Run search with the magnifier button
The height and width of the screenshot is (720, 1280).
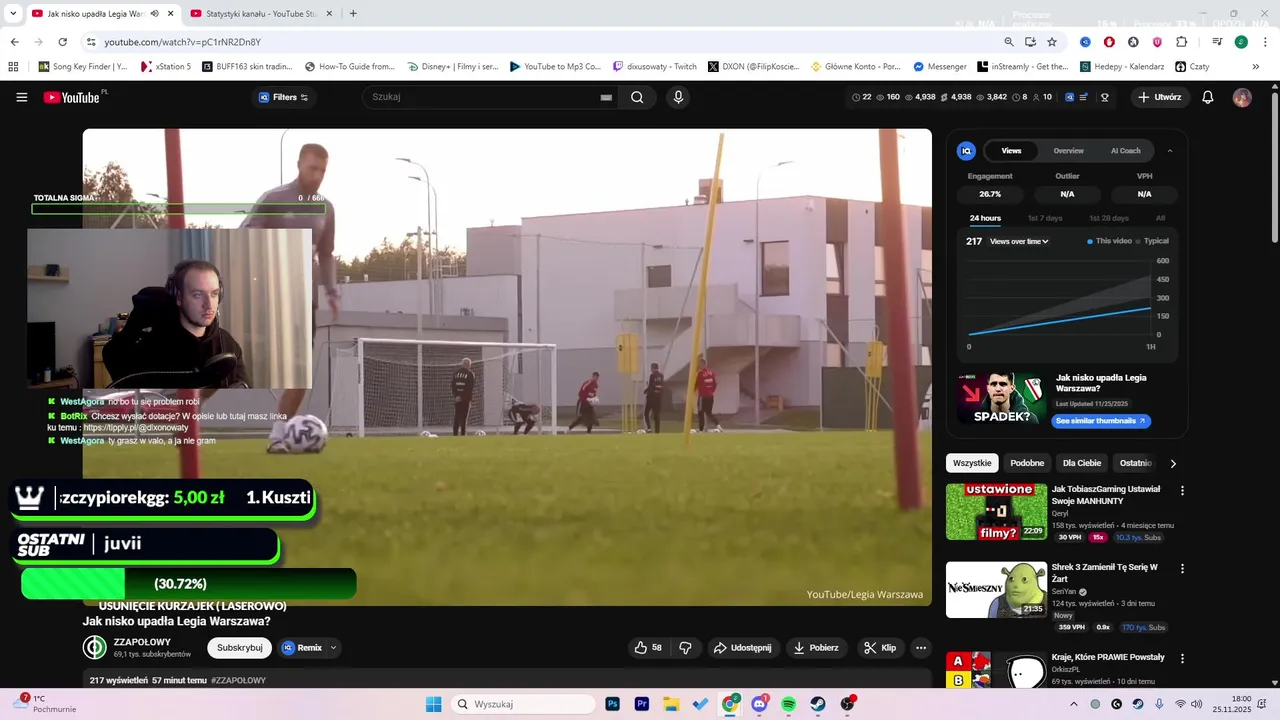(x=637, y=97)
